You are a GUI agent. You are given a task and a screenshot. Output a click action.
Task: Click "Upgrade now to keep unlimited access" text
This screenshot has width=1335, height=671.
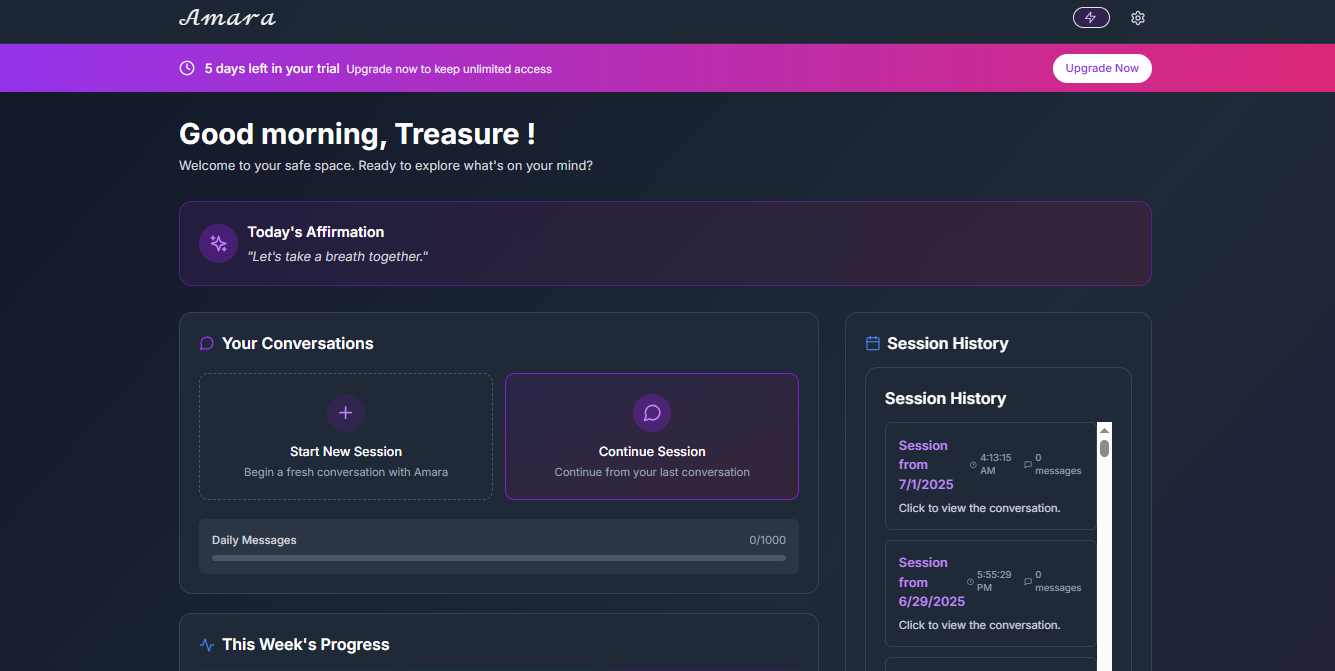click(449, 69)
